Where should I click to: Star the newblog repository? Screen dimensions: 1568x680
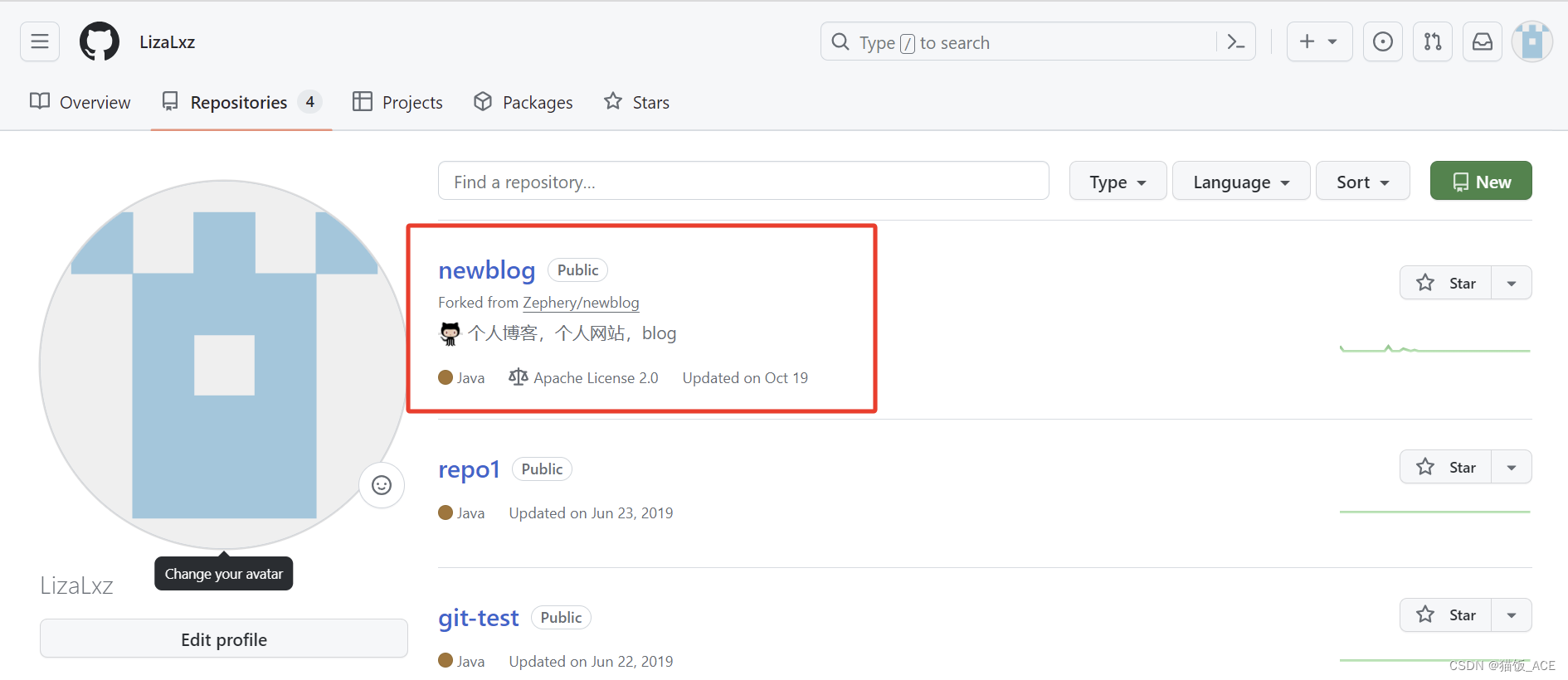point(1446,283)
